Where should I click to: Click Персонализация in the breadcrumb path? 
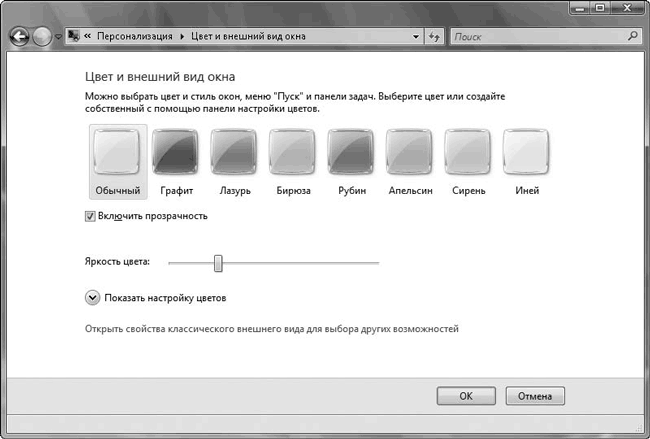pyautogui.click(x=129, y=36)
